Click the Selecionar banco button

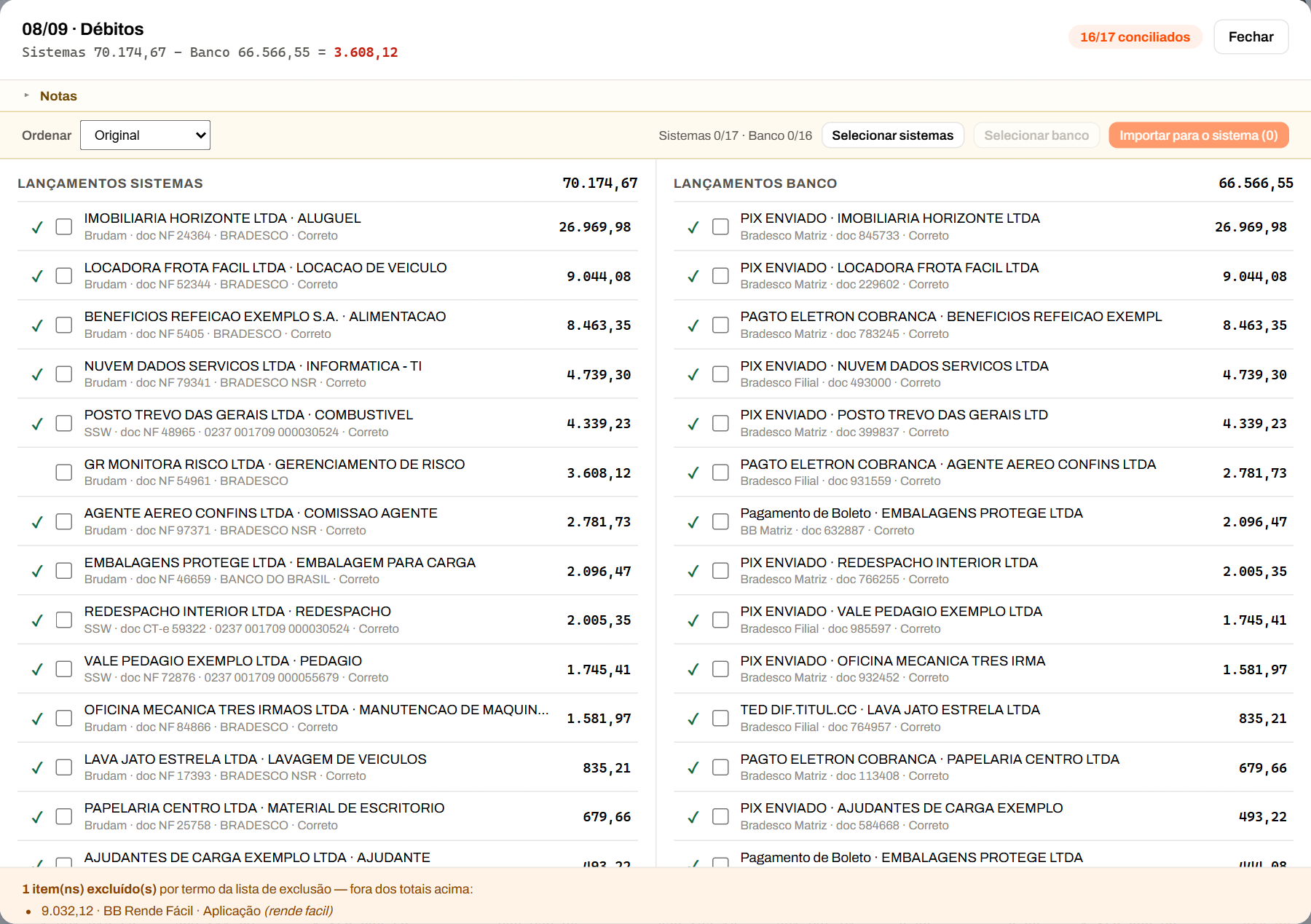click(x=1036, y=135)
